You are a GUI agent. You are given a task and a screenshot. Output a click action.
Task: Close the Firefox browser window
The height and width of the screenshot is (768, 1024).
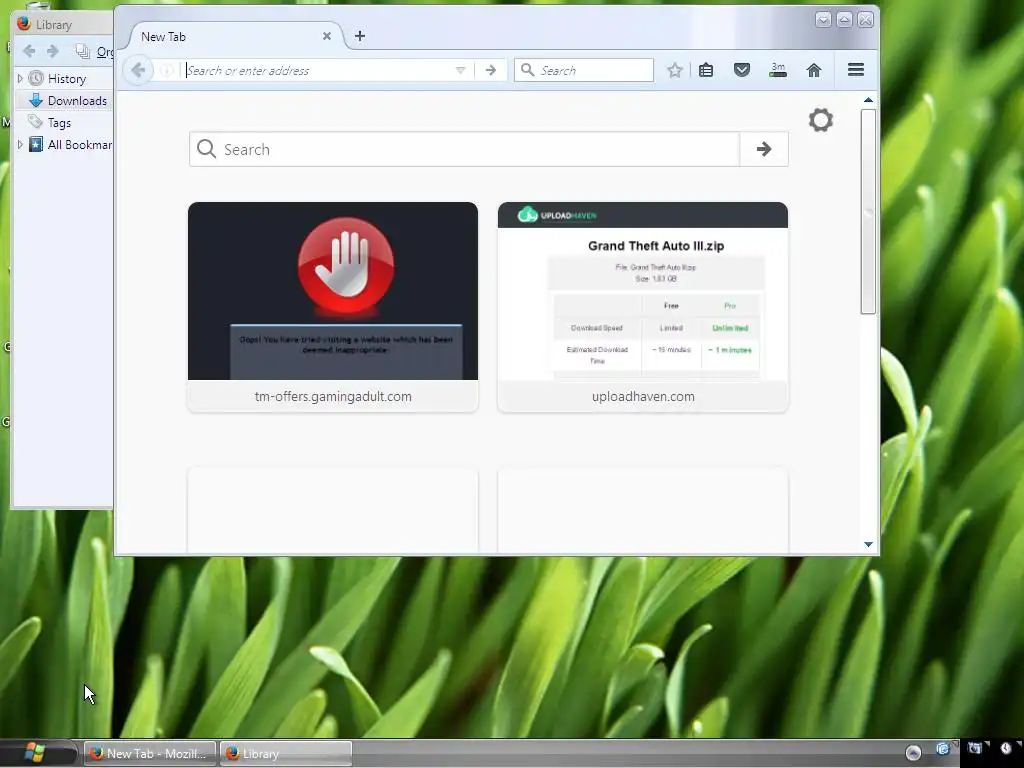[865, 20]
